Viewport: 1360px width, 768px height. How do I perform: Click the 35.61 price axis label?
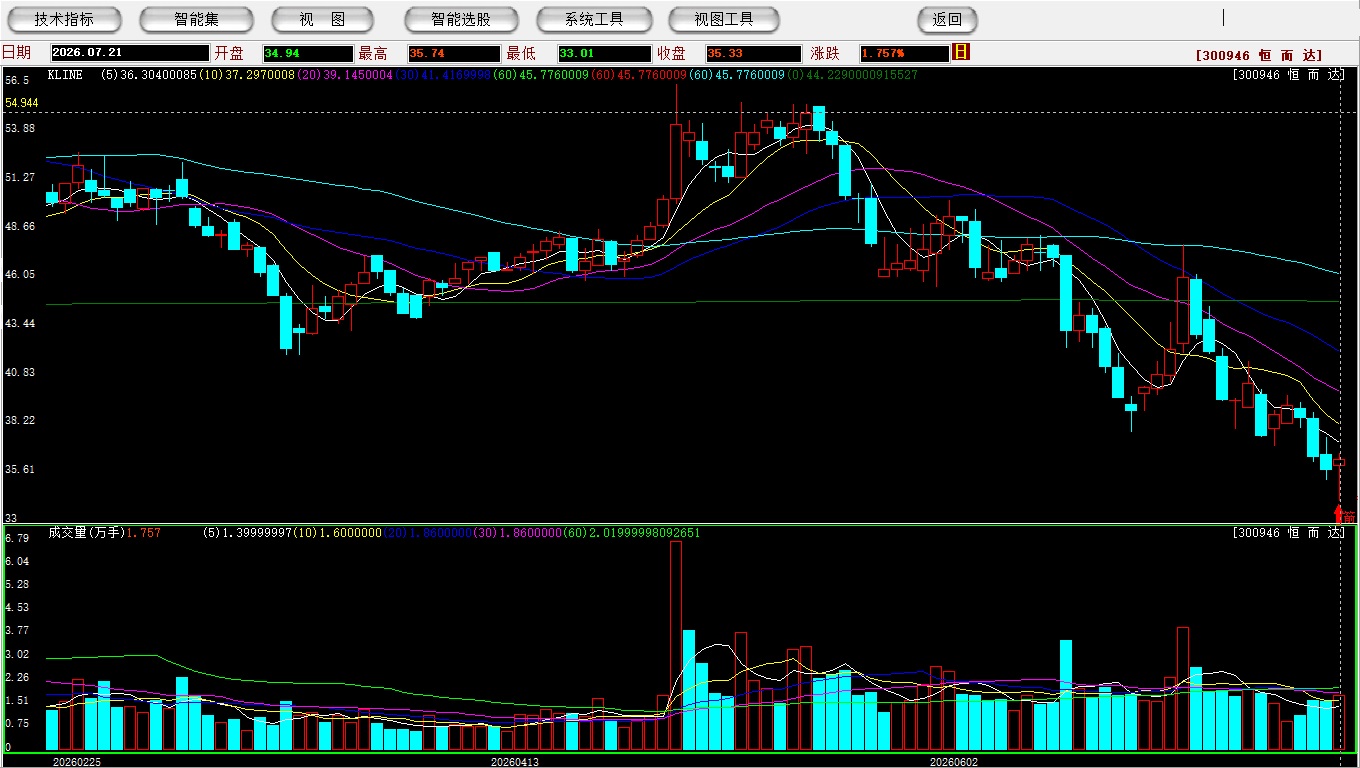20,470
